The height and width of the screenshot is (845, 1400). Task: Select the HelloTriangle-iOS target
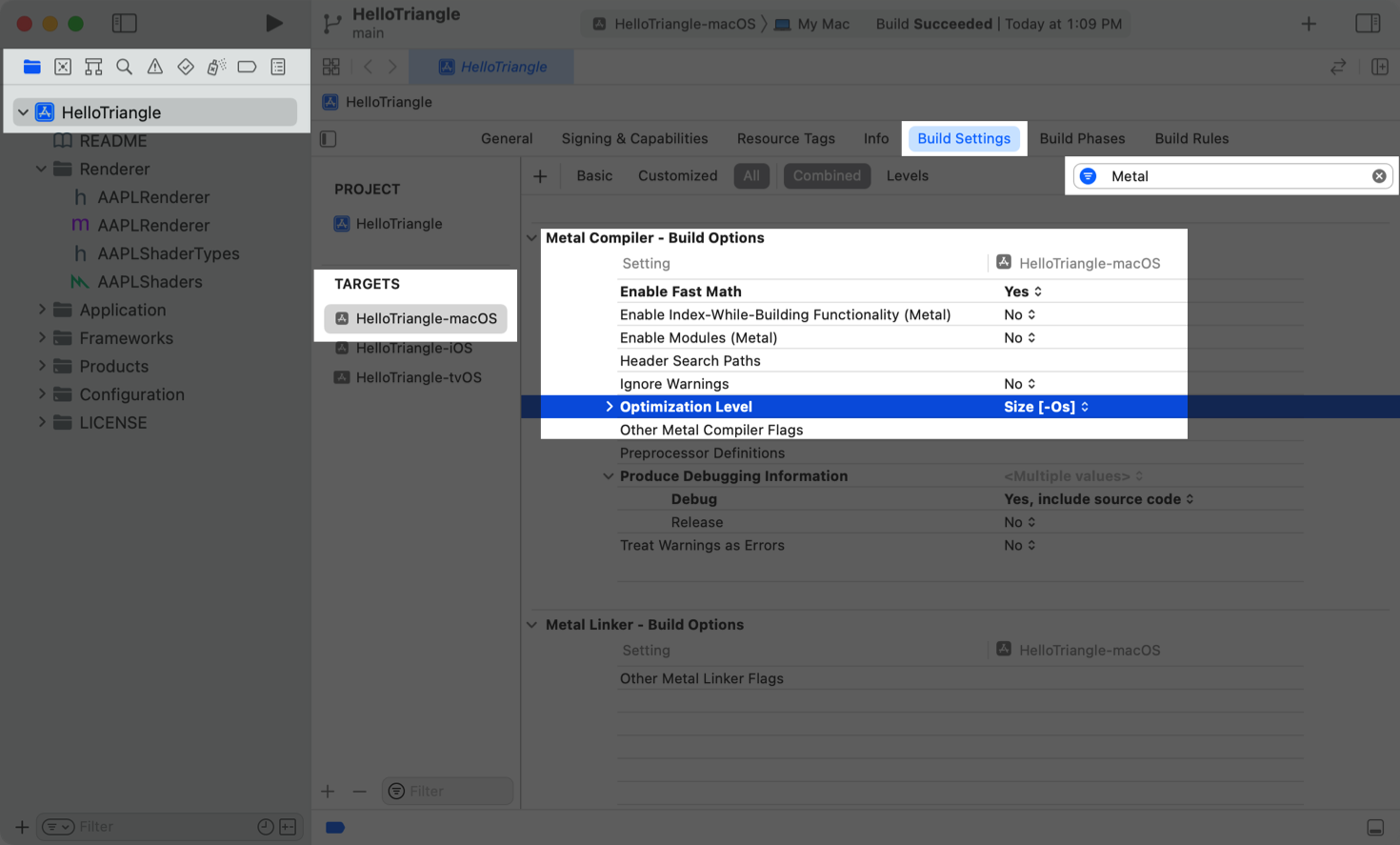point(413,348)
